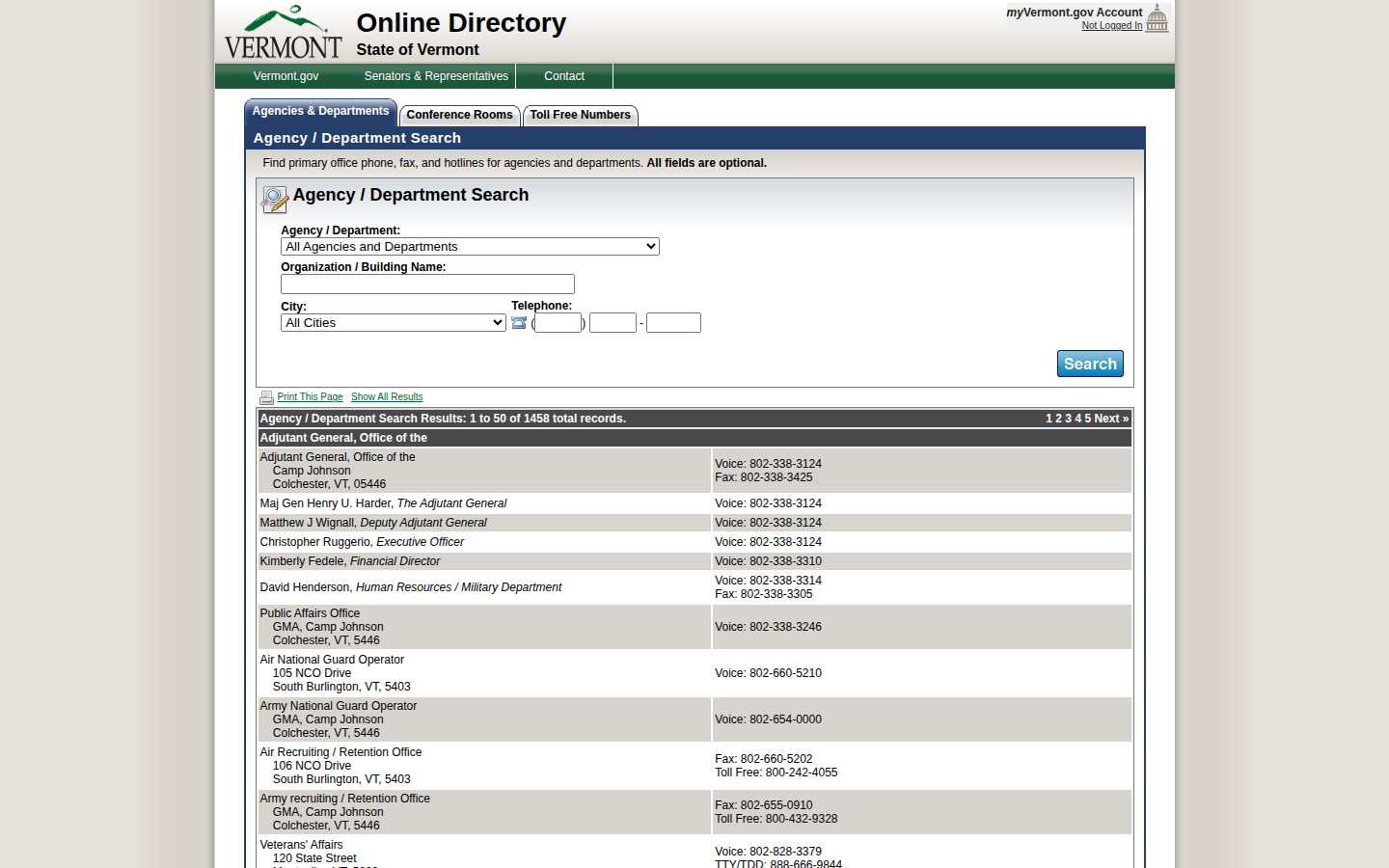Select the David Henderson row
This screenshot has height=868, width=1389.
pos(694,587)
